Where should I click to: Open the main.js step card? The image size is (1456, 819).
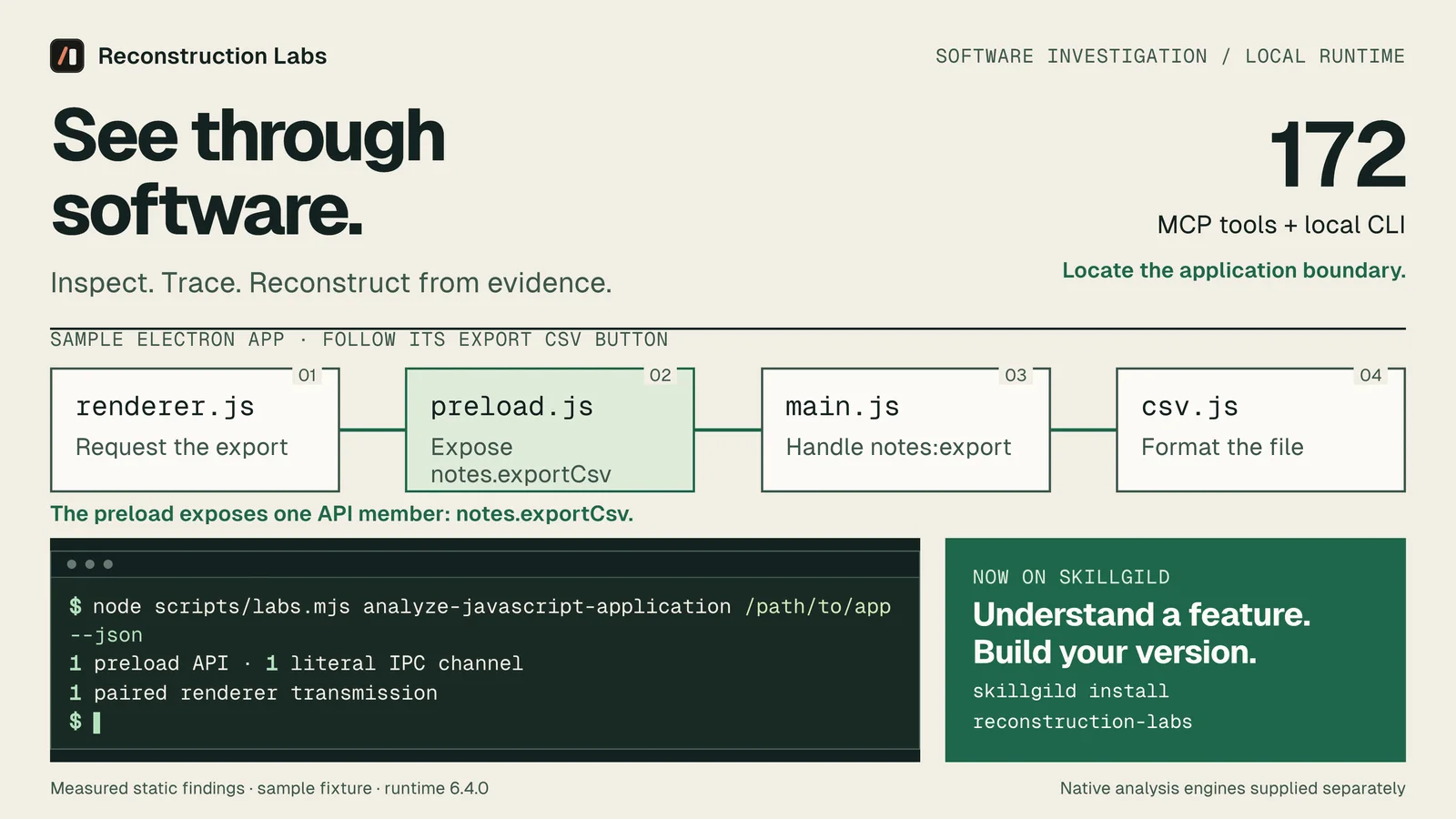[905, 430]
